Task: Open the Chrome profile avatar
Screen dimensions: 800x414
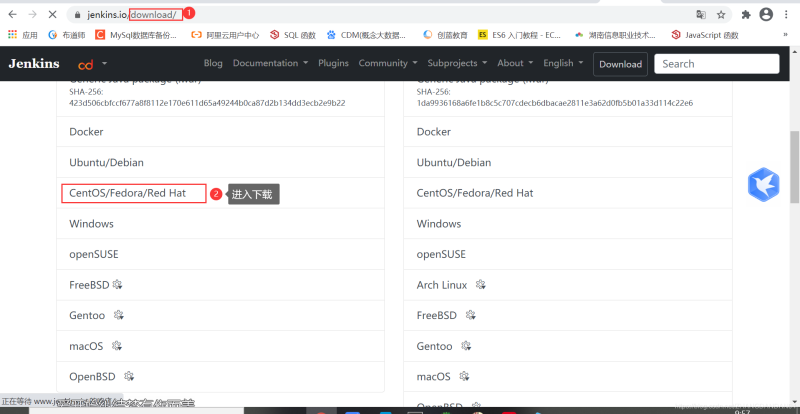Action: click(x=766, y=15)
